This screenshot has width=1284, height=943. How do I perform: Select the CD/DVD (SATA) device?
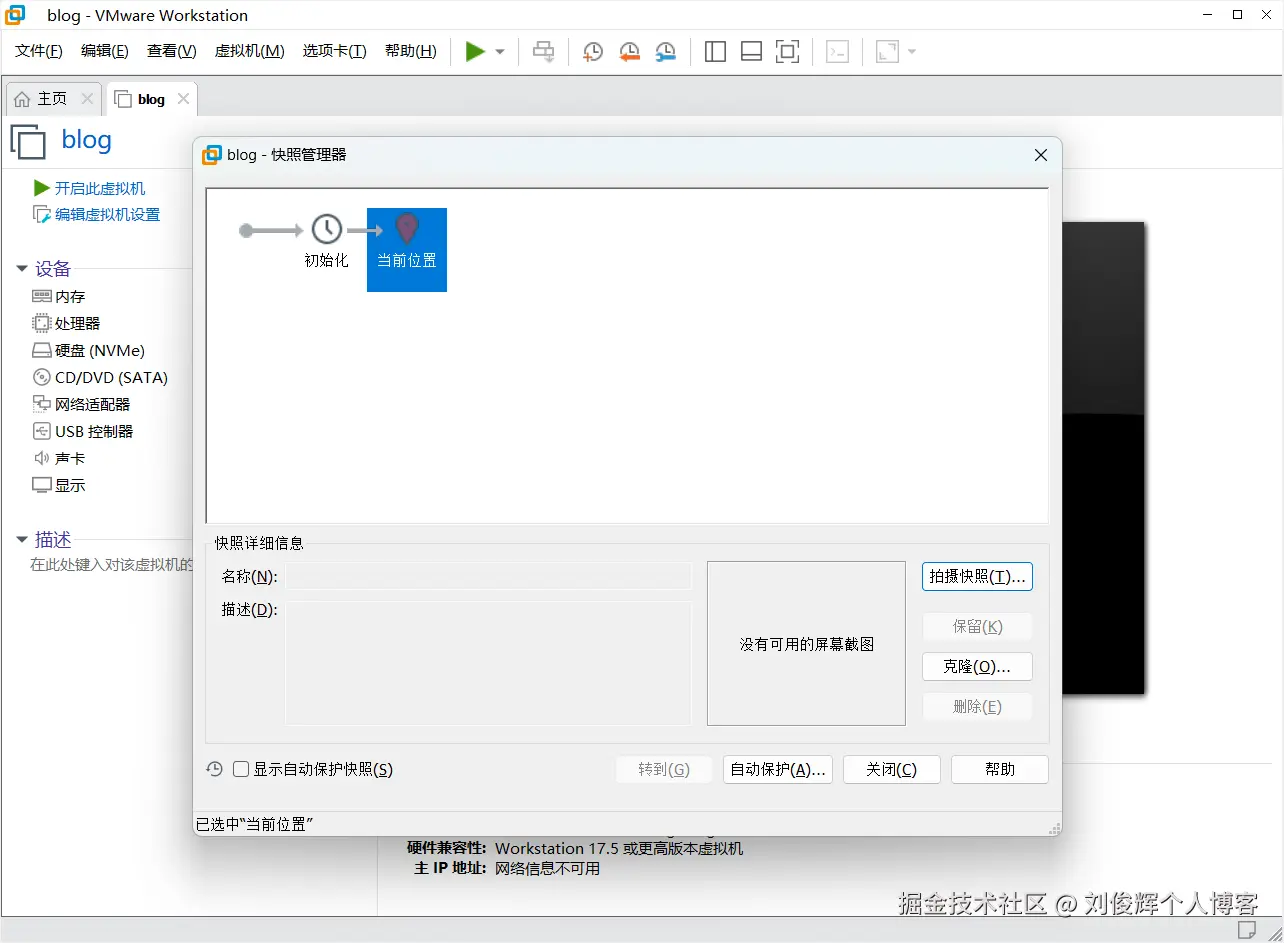click(100, 377)
